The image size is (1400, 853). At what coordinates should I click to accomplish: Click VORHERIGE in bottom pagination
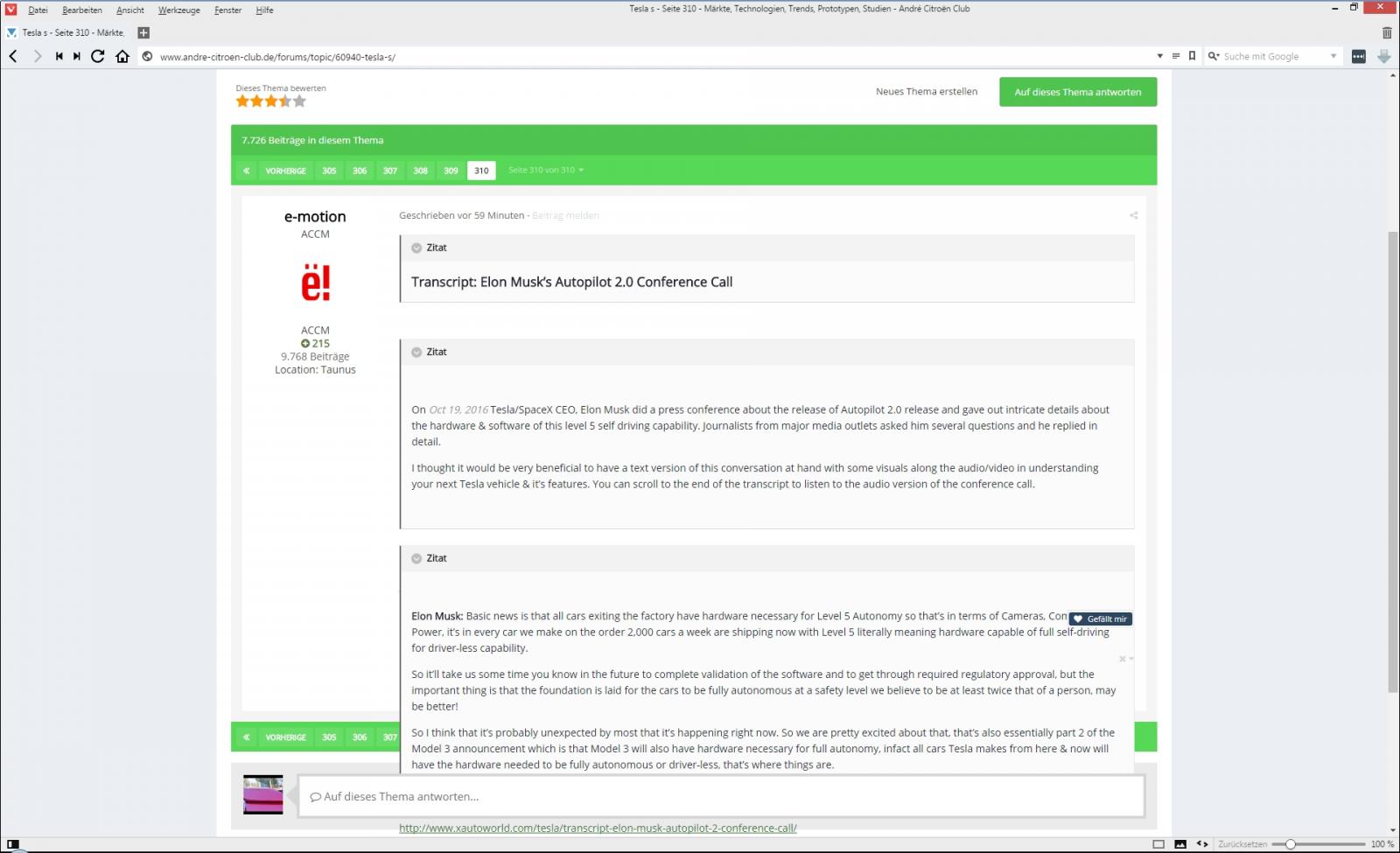click(286, 738)
